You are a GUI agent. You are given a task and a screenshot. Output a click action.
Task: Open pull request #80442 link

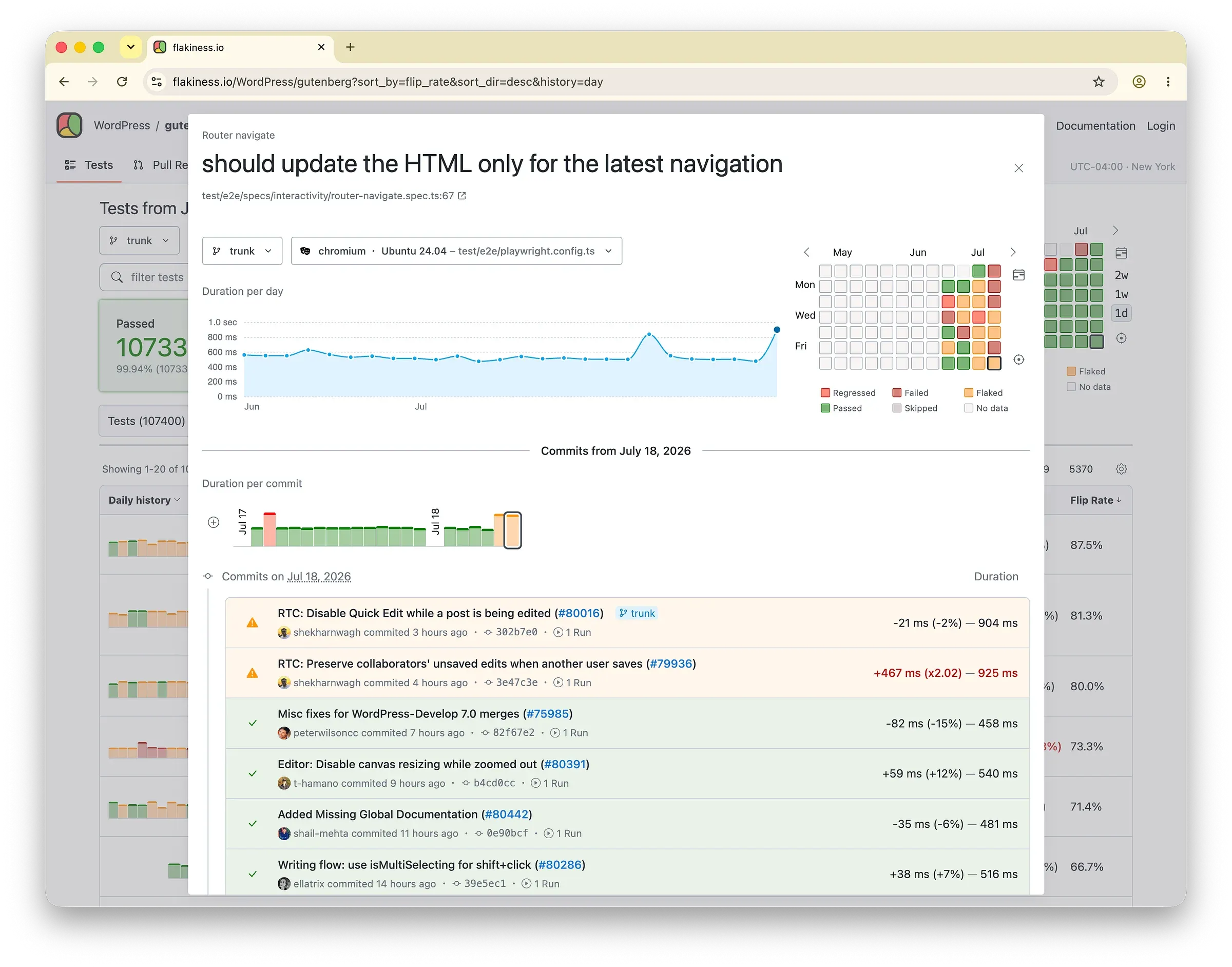507,814
